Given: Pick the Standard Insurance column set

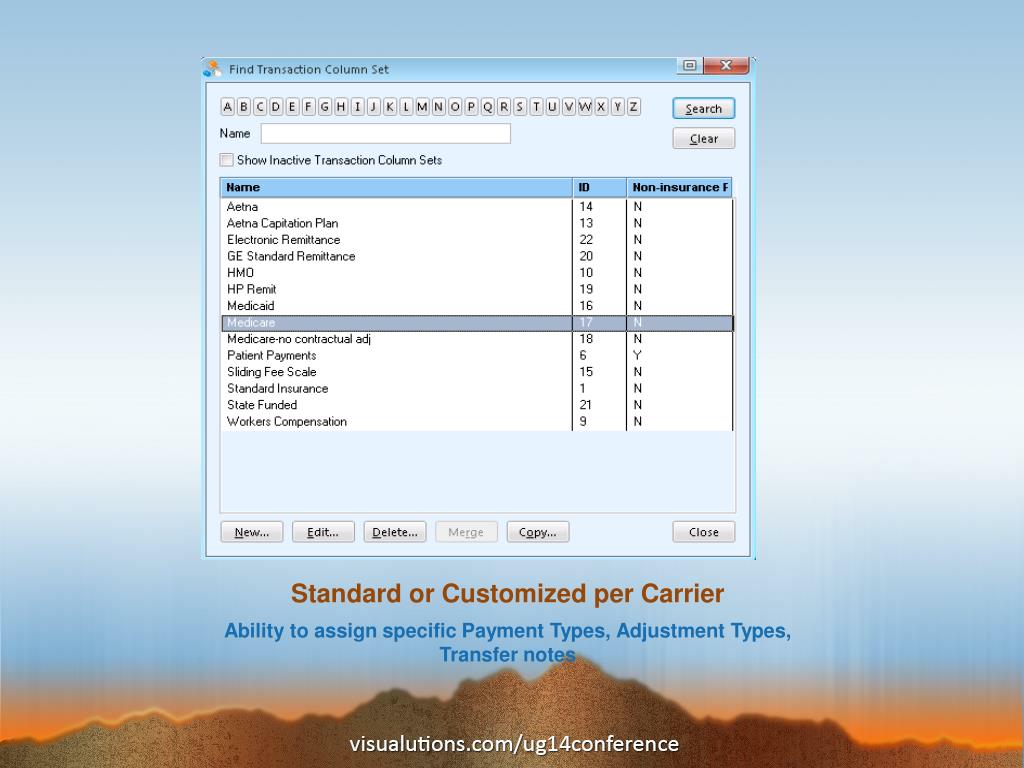Looking at the screenshot, I should pos(477,389).
